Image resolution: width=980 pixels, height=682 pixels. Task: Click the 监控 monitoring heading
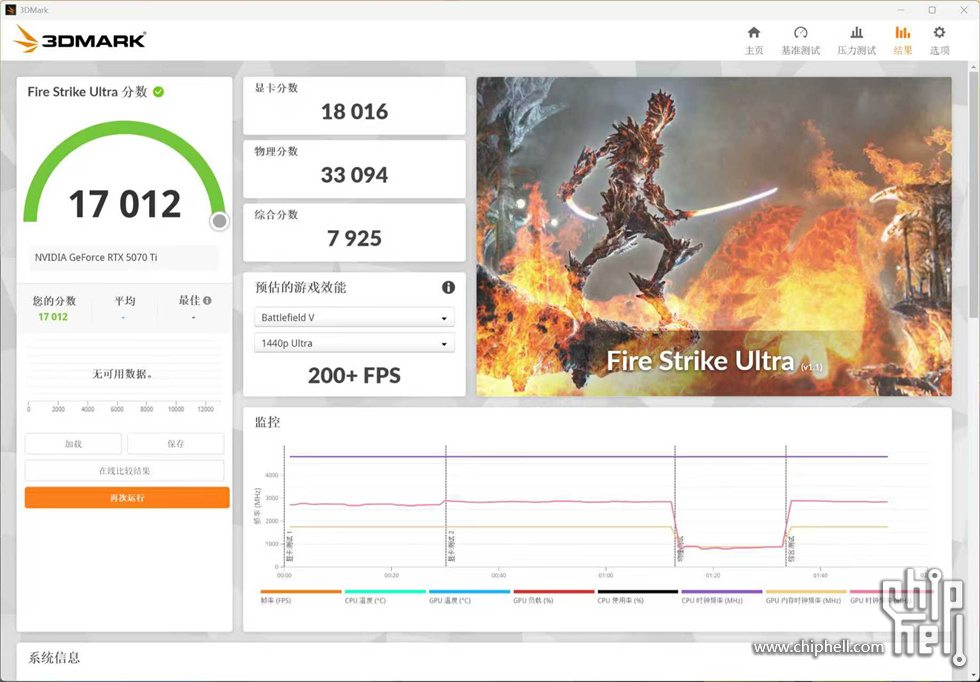(267, 422)
